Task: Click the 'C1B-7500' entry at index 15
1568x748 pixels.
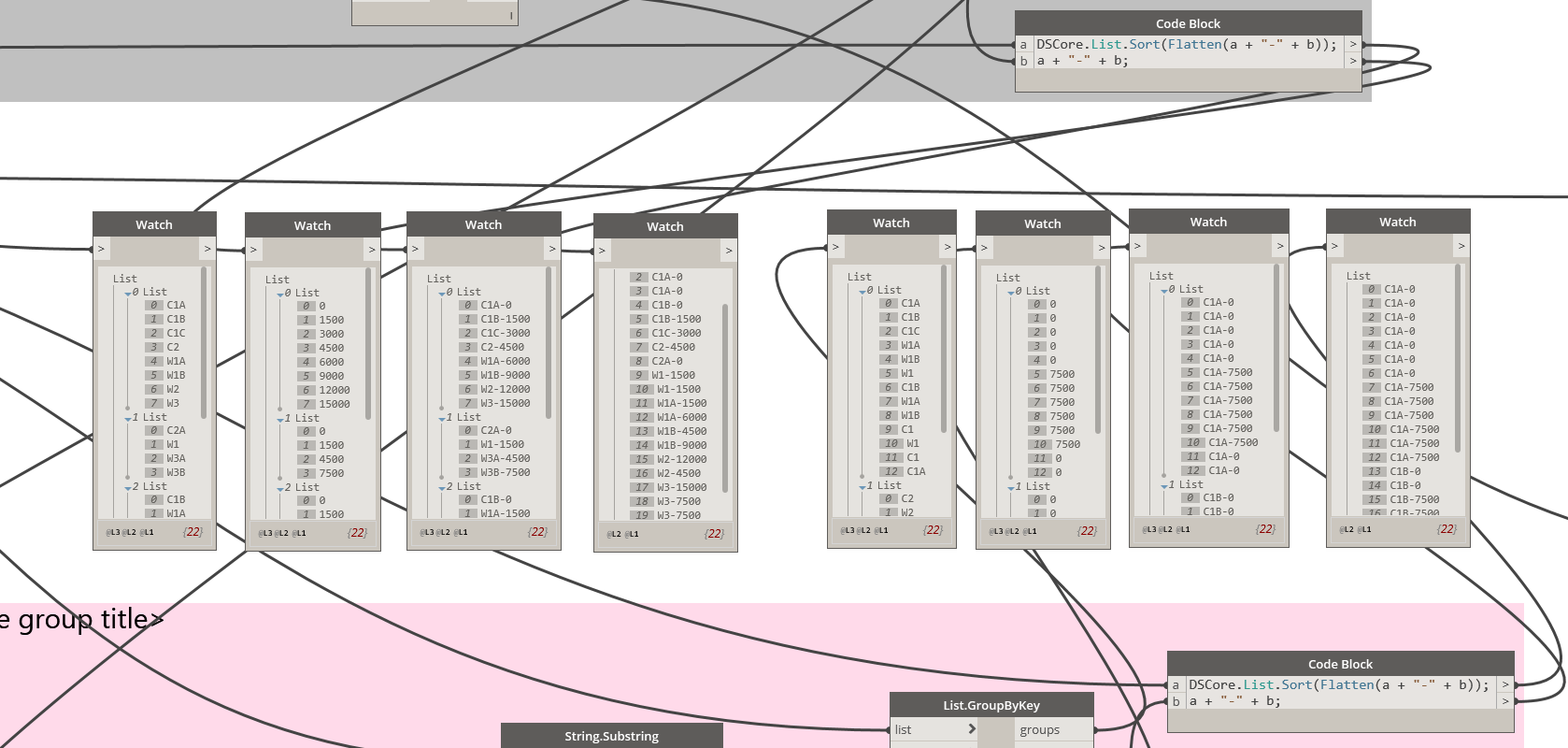Action: (1415, 499)
